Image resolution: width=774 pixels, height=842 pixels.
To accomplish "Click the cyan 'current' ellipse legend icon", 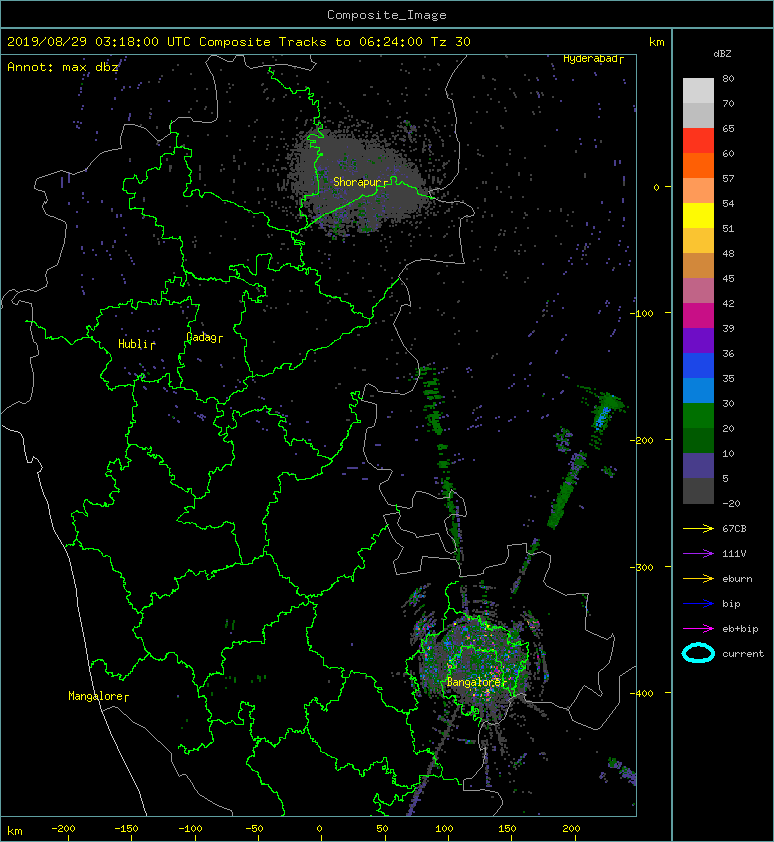I will (698, 653).
